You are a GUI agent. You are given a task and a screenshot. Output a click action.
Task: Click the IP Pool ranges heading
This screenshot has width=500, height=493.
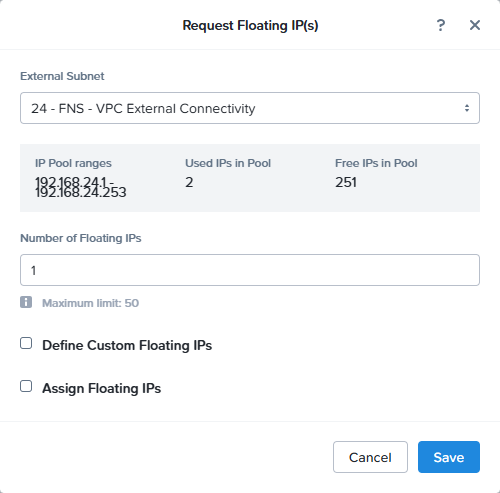(73, 163)
